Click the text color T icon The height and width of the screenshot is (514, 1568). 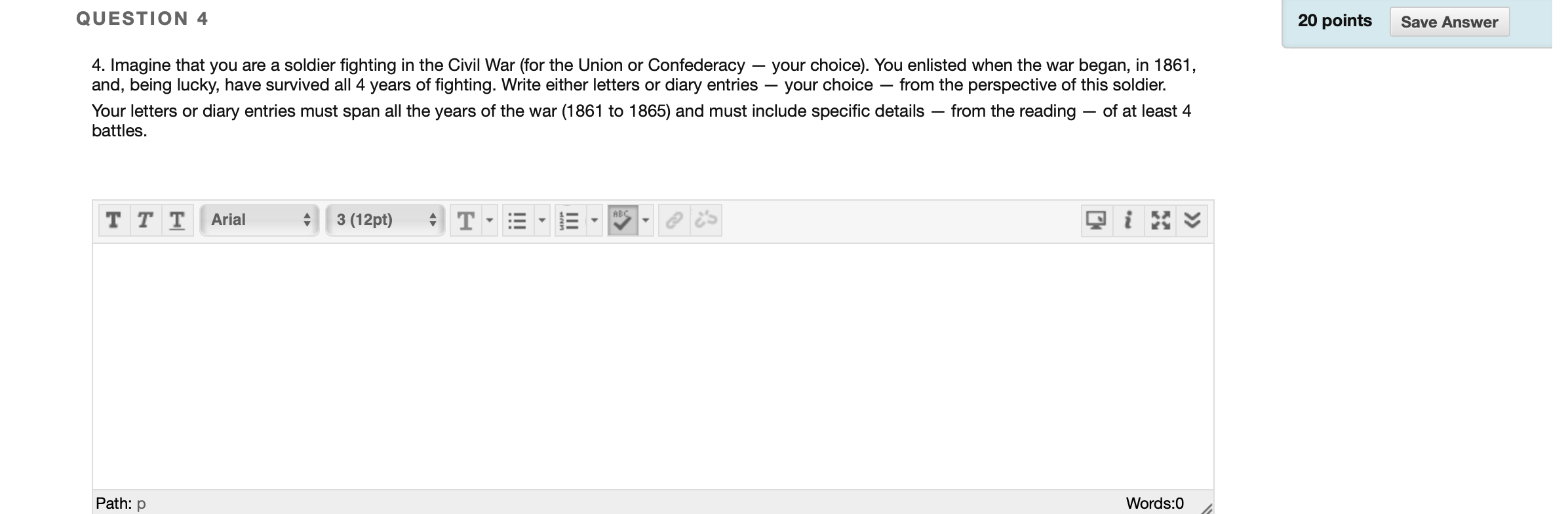point(466,220)
